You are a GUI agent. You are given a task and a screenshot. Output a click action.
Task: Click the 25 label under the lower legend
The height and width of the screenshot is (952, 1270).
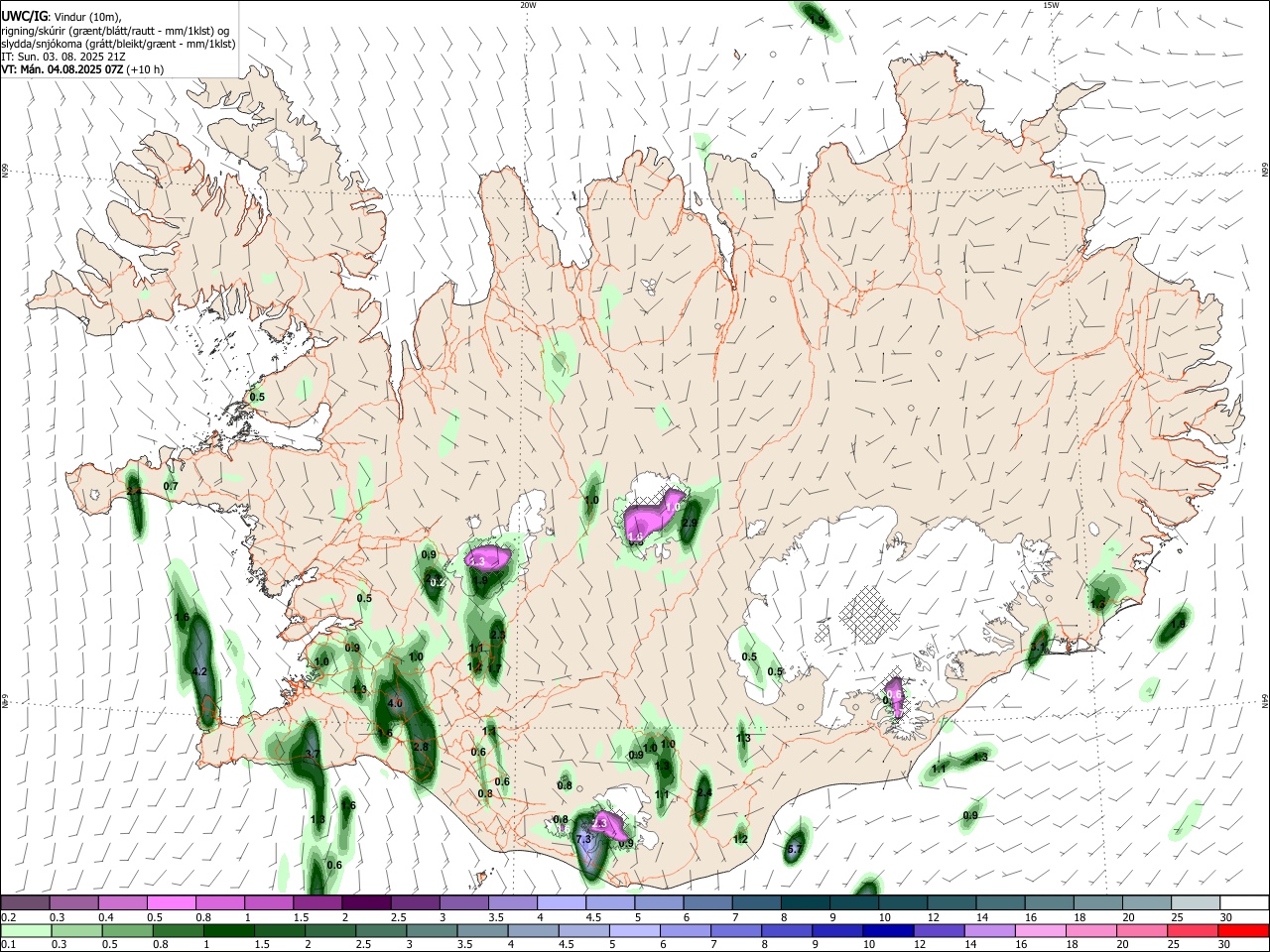[x=1176, y=945]
